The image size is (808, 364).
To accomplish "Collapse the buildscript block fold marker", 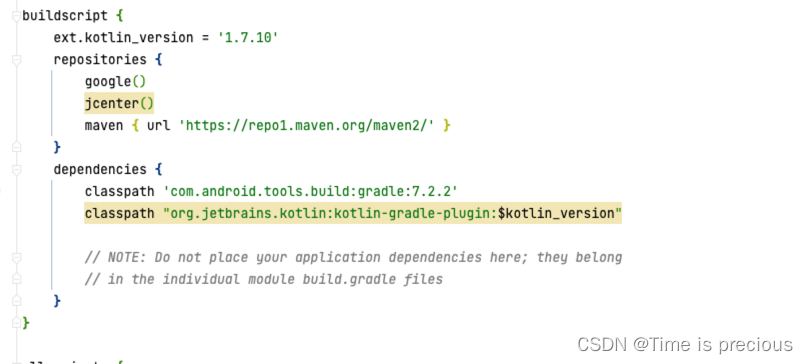I will (x=16, y=16).
